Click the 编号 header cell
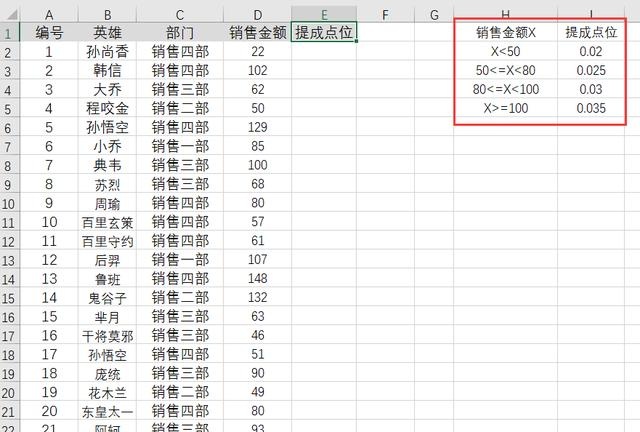The width and height of the screenshot is (640, 432). click(49, 32)
